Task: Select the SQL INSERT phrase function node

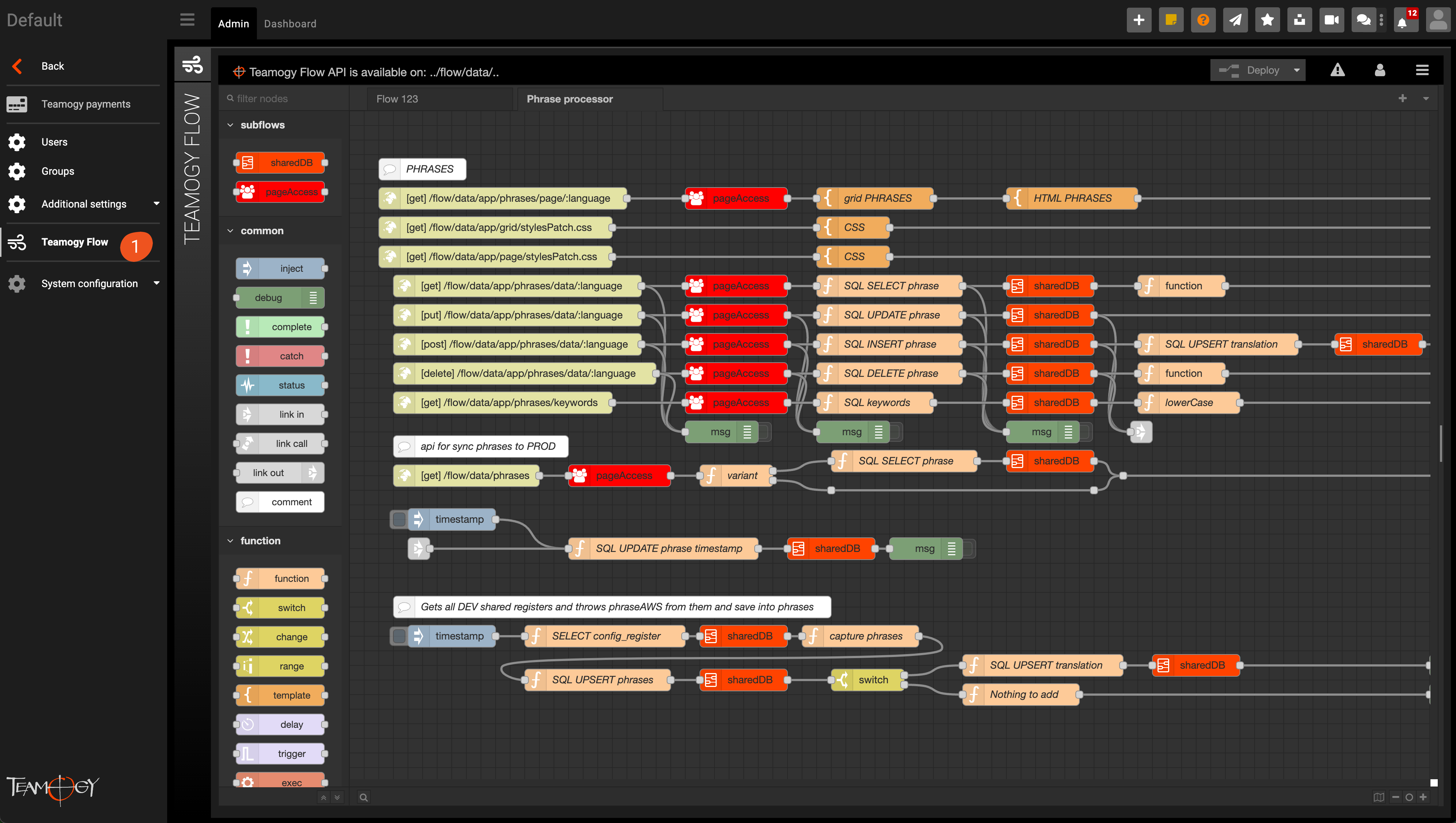Action: point(889,344)
